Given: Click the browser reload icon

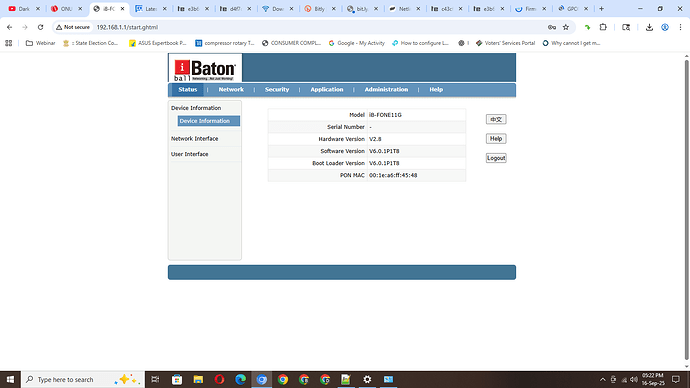Looking at the screenshot, I should [40, 27].
